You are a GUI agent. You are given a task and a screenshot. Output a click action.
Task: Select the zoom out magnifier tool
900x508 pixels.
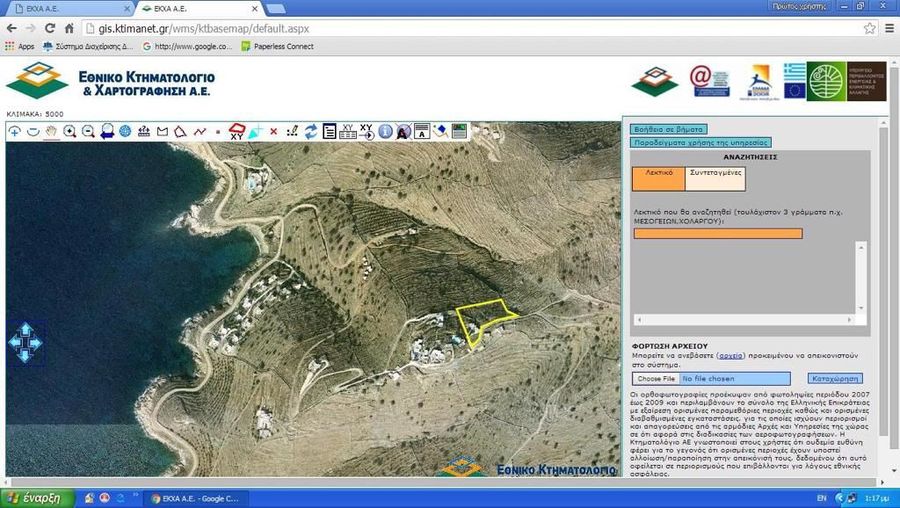pyautogui.click(x=88, y=131)
